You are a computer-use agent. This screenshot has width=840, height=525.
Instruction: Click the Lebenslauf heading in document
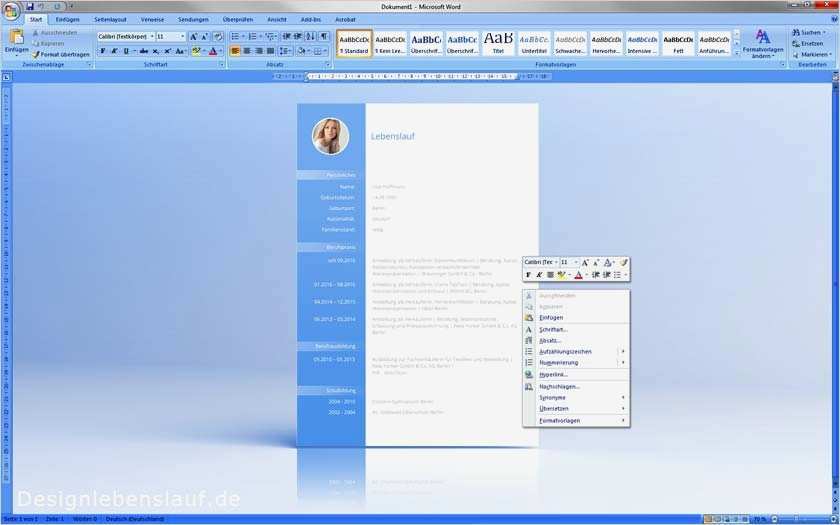pos(393,137)
